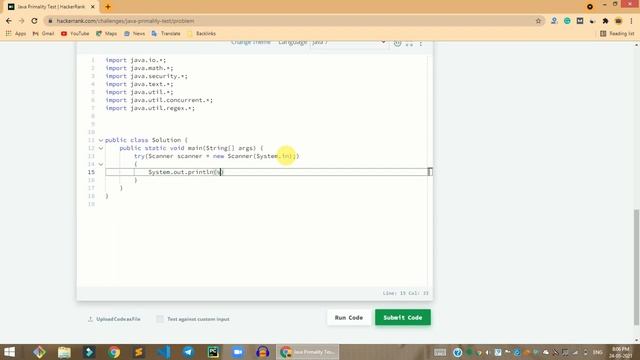Open the Chrome three-dot menu

[x=631, y=21]
